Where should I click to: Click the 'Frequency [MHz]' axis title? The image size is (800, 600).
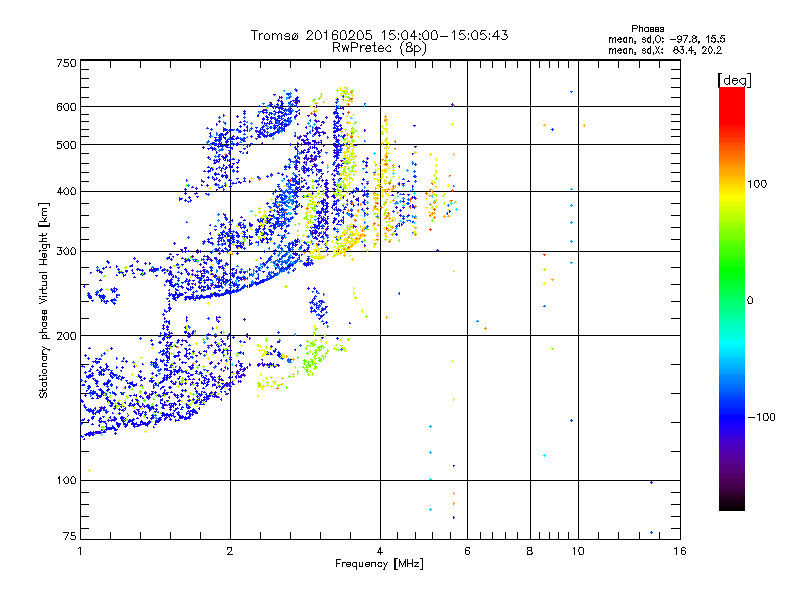(379, 564)
